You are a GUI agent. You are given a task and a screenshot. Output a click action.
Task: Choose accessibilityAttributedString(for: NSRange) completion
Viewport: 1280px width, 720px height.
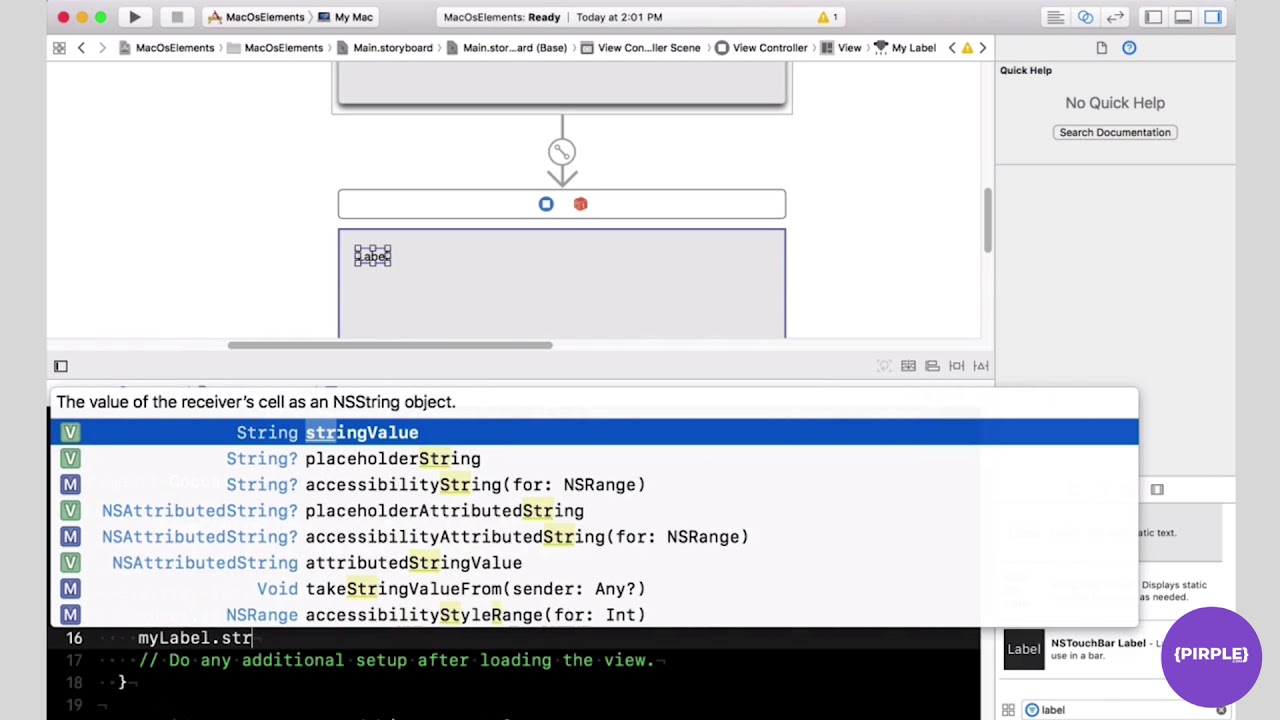(x=594, y=537)
